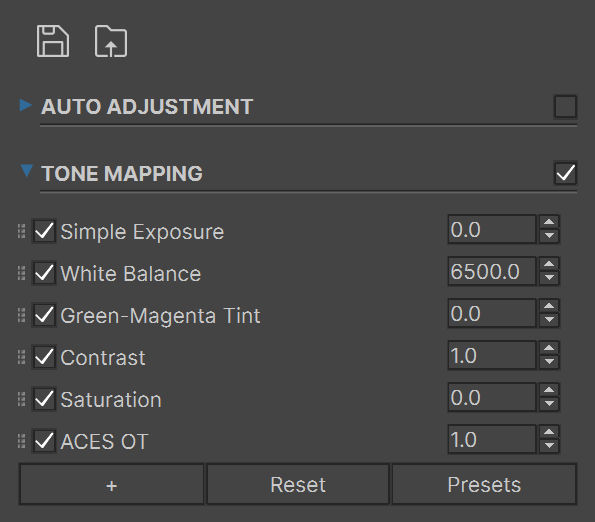The width and height of the screenshot is (595, 522).
Task: Disable the Tone Mapping checkbox
Action: [x=565, y=173]
